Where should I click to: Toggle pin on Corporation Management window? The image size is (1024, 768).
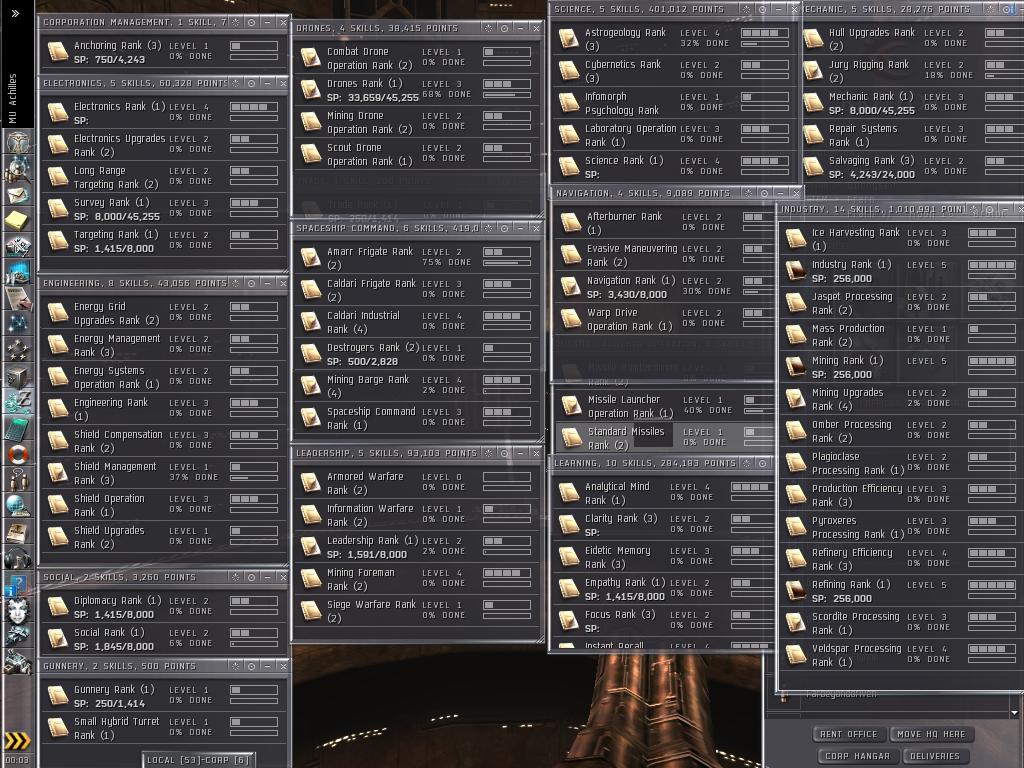[236, 22]
